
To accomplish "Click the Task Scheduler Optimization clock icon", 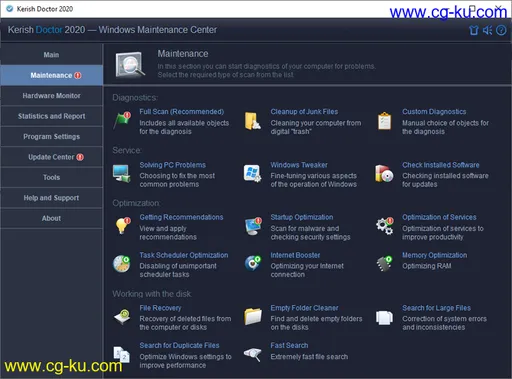I will tap(122, 264).
